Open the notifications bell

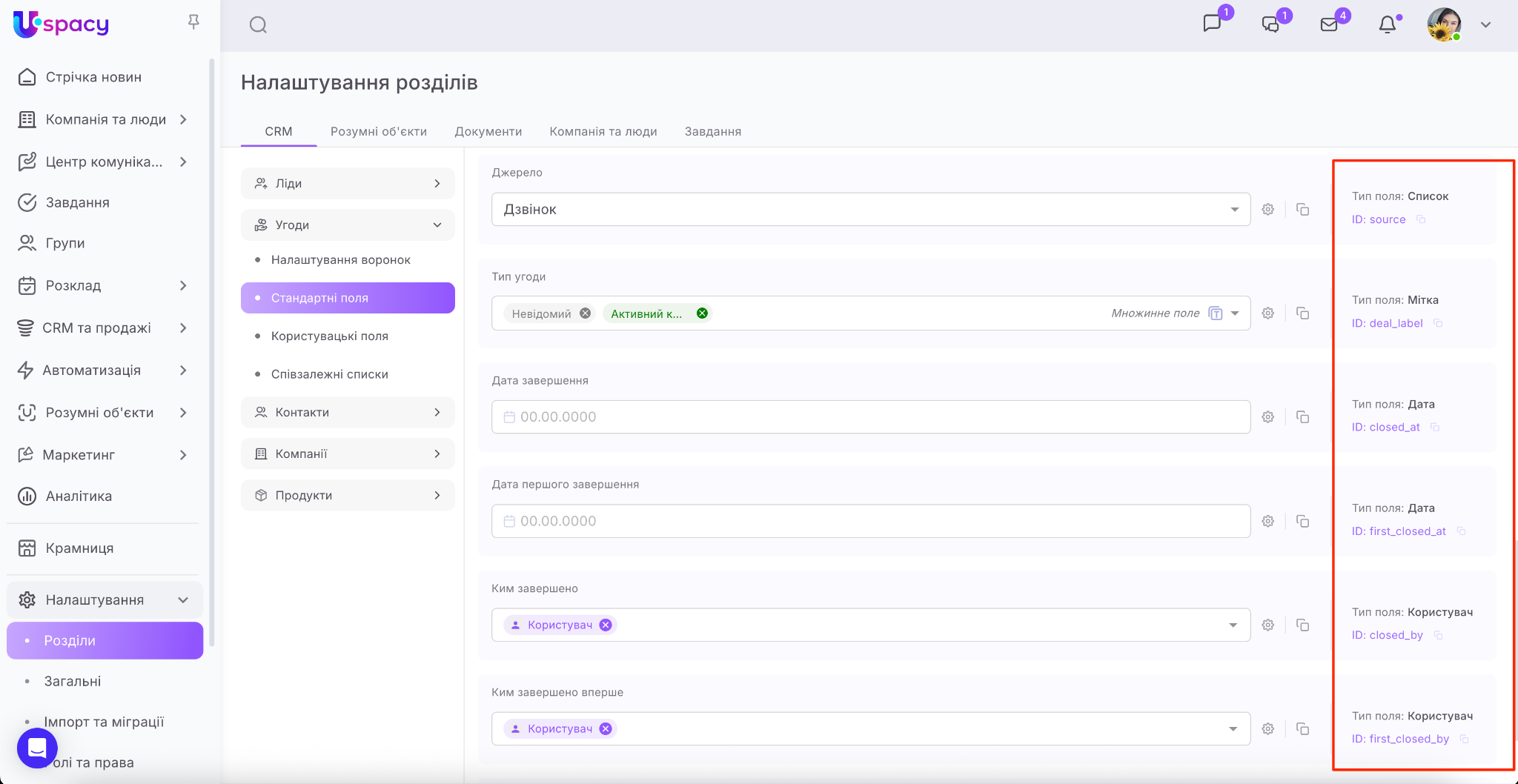(1387, 24)
